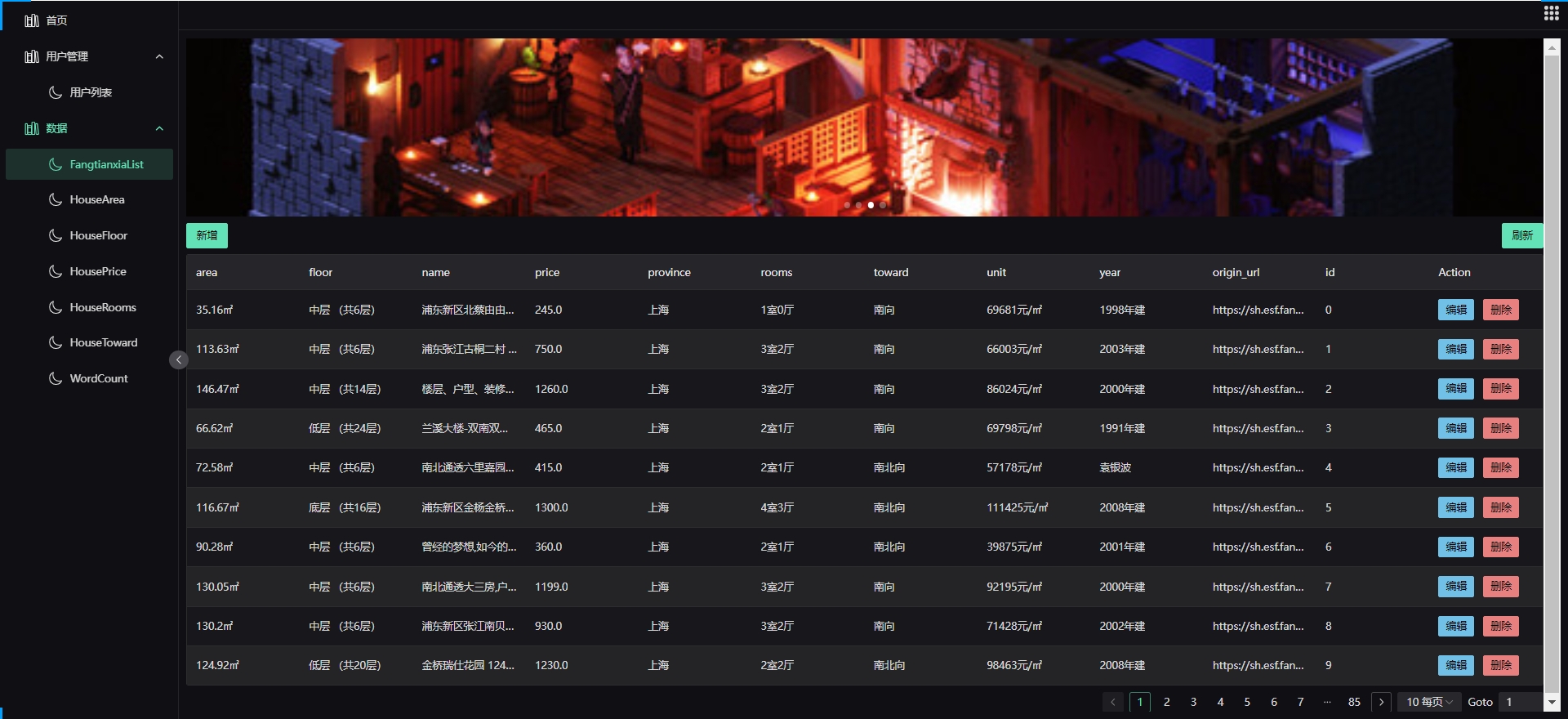The image size is (1568, 719).
Task: Click the FangtianxiaList moon icon
Action: pos(56,164)
